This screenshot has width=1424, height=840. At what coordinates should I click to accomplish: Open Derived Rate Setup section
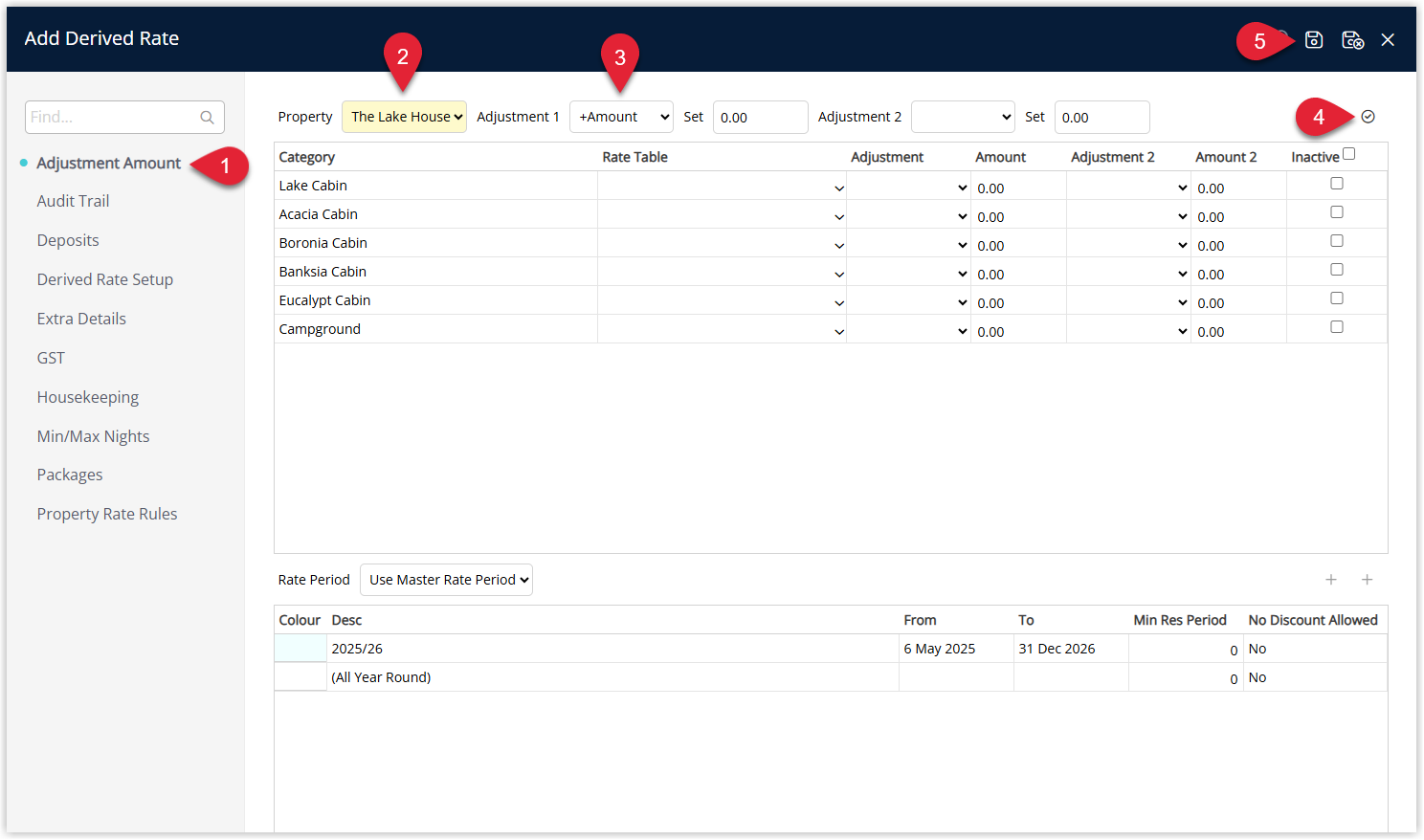[x=105, y=279]
